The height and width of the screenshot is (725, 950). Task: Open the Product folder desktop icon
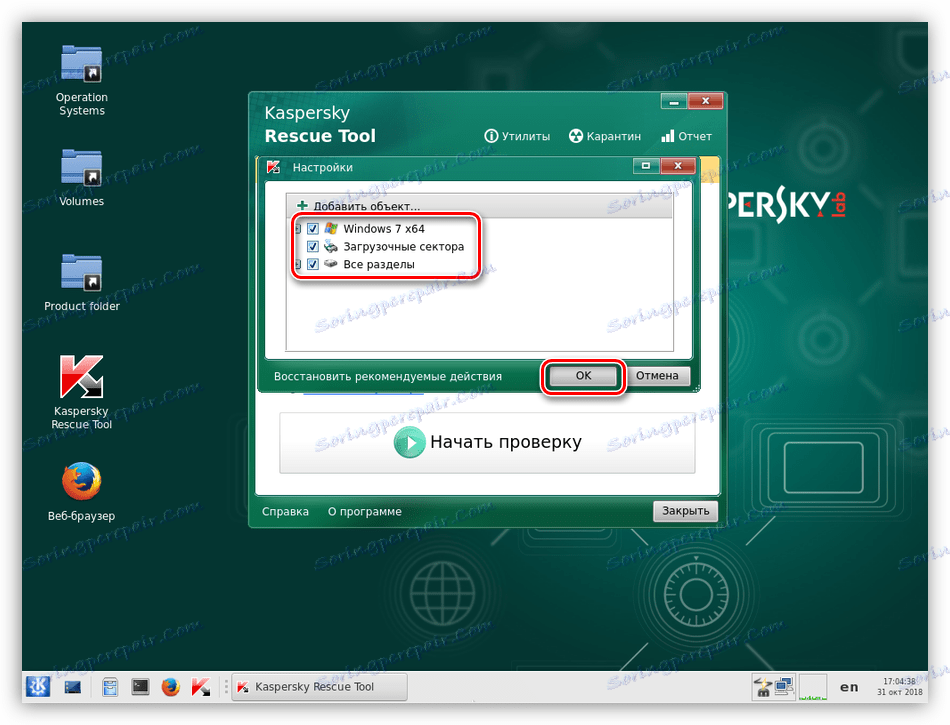[82, 282]
